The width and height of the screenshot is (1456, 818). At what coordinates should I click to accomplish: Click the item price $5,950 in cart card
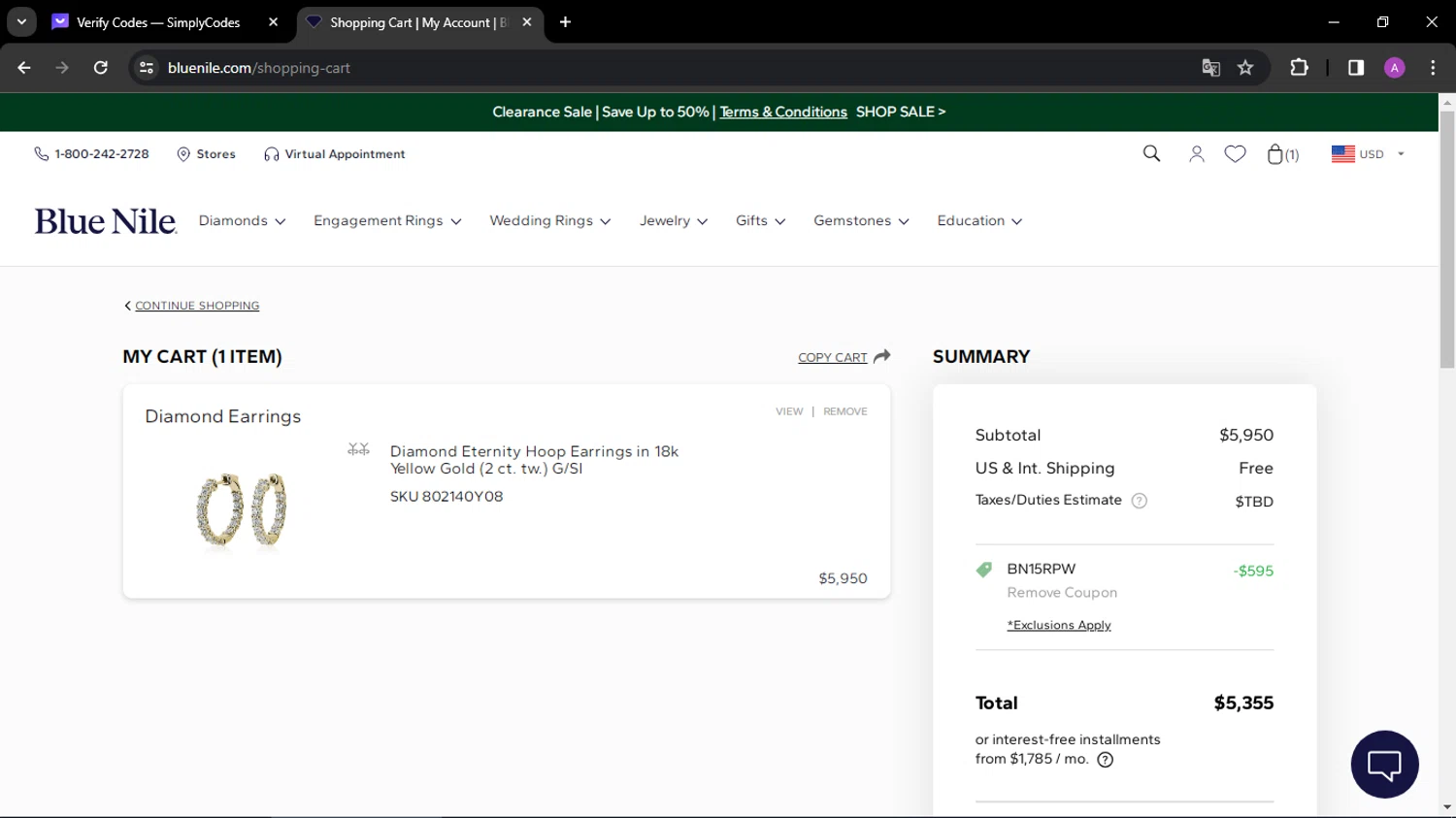(843, 578)
